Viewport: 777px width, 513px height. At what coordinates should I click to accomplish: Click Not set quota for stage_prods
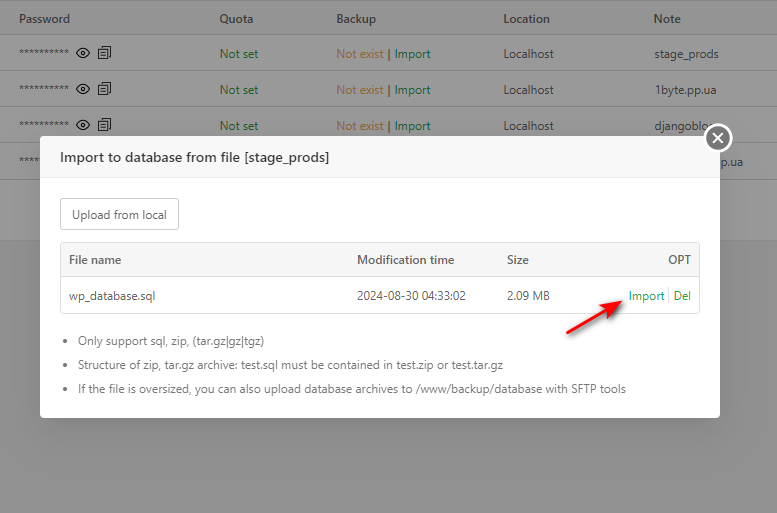coord(239,54)
